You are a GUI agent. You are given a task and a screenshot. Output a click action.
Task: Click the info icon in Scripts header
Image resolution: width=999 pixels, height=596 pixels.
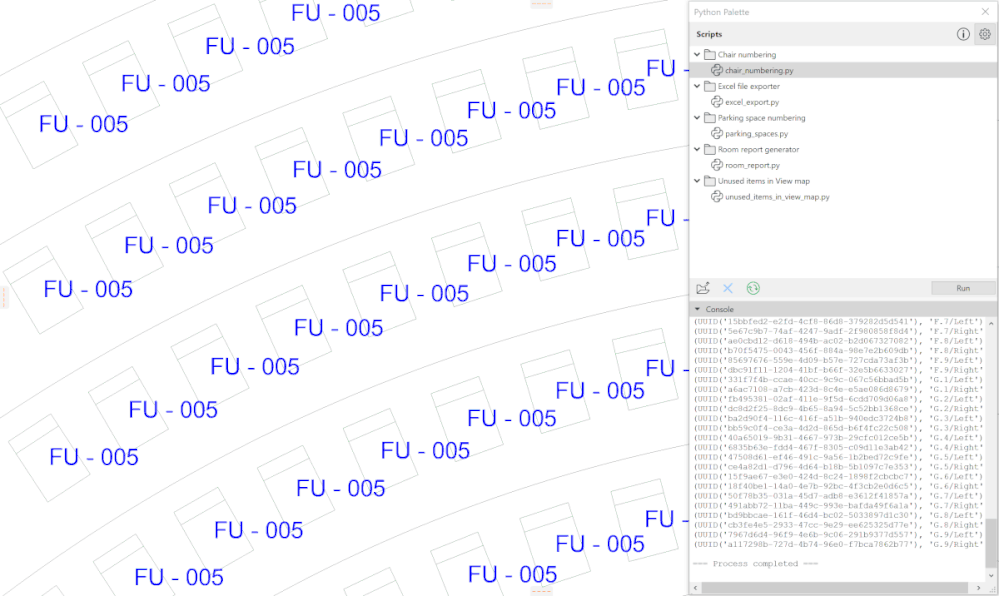961,34
